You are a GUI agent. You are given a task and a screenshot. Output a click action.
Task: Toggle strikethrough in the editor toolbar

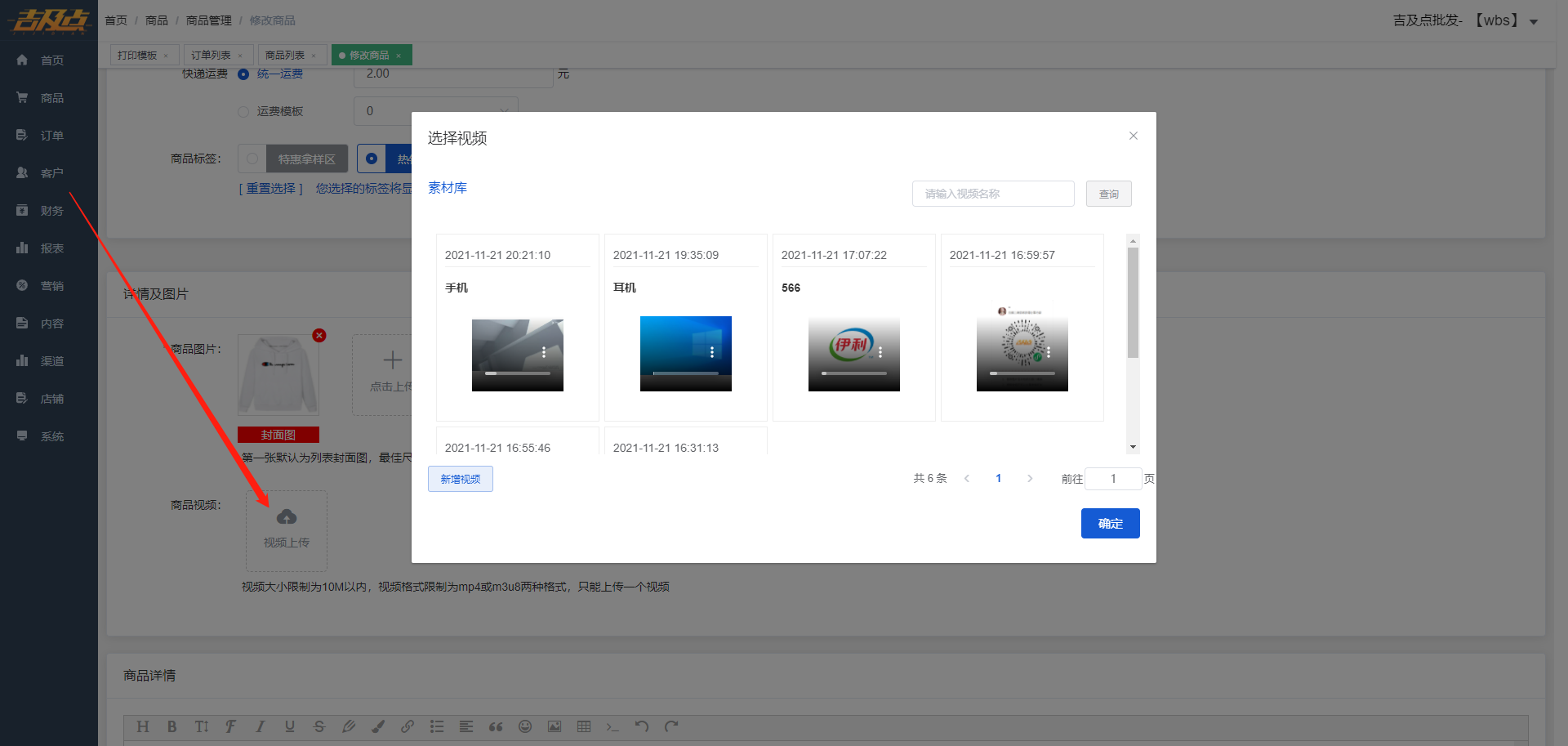coord(319,726)
